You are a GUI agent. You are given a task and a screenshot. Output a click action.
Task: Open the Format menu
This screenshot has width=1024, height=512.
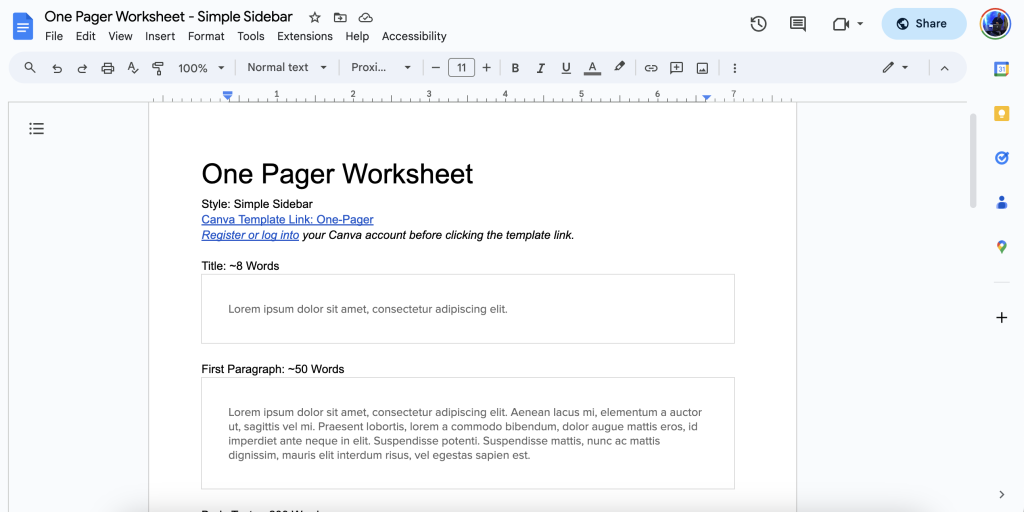(x=206, y=37)
